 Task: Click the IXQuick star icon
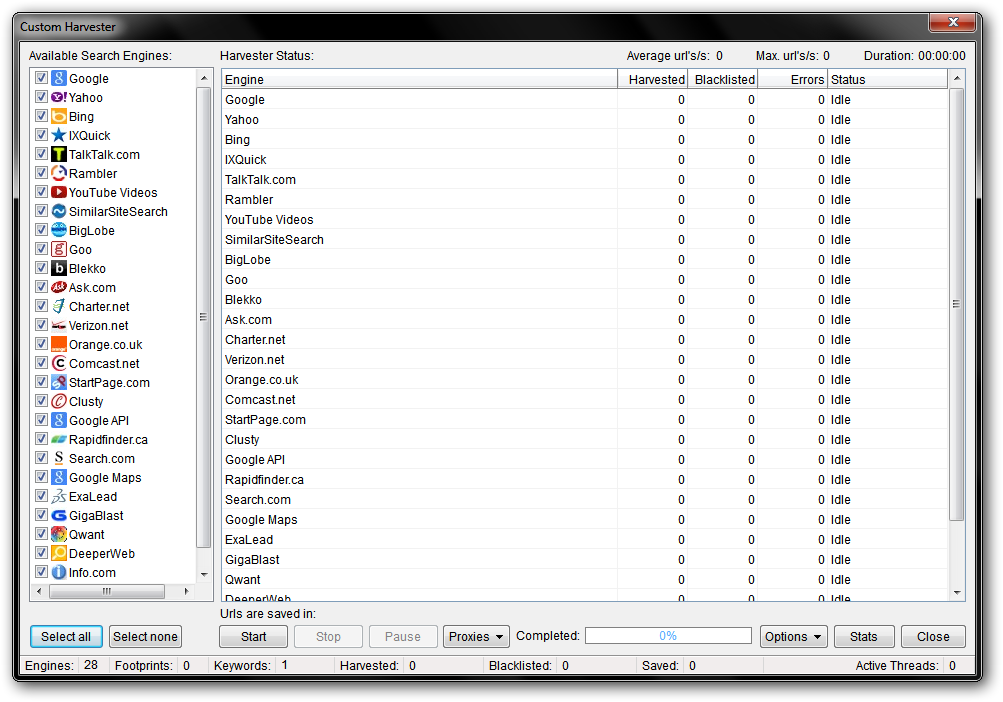click(x=59, y=135)
